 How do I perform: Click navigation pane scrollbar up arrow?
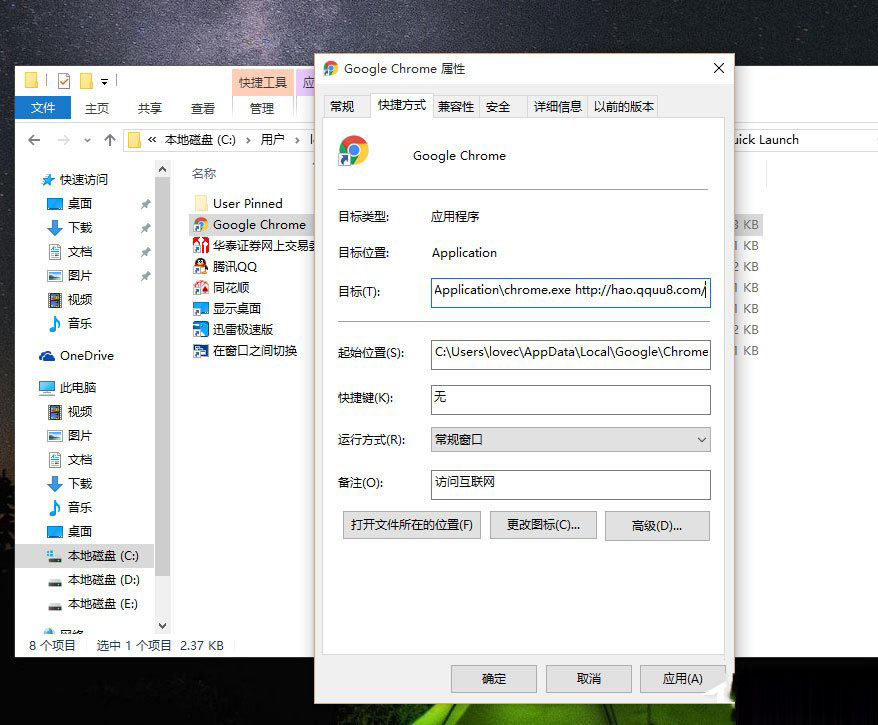[162, 169]
